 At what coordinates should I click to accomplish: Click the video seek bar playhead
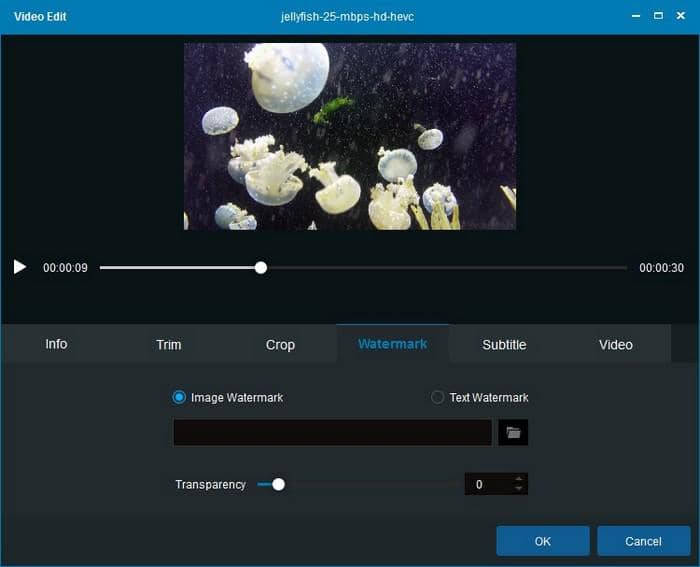(261, 268)
